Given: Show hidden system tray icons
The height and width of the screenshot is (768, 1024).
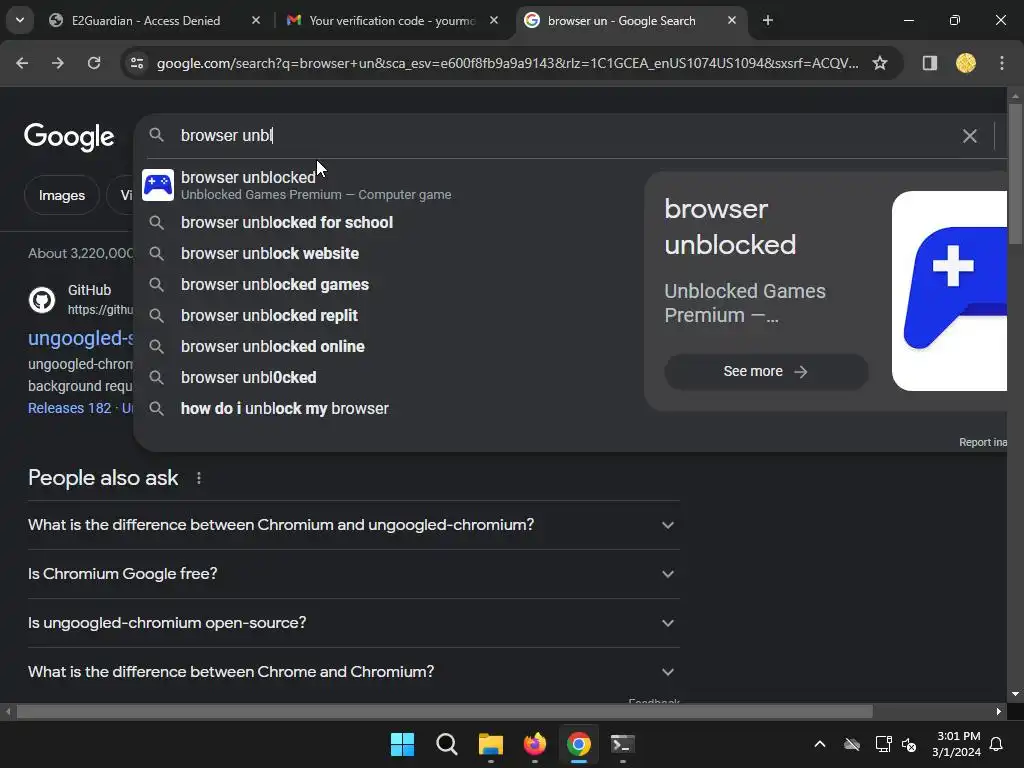Looking at the screenshot, I should [820, 744].
